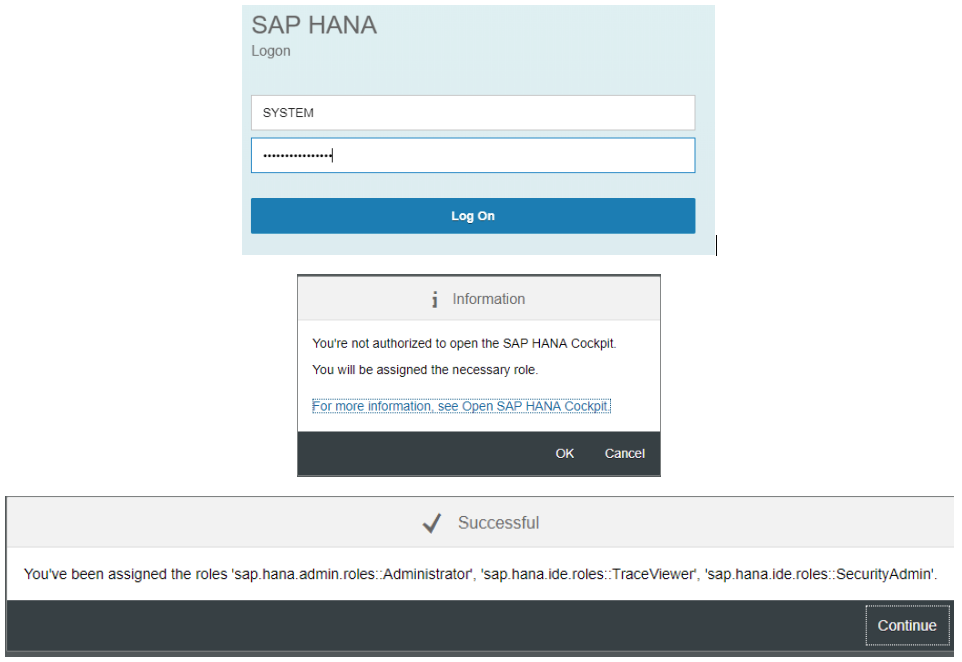Click the 'sap.hana.ide.roles::TraceViewer' role name
This screenshot has width=962, height=662.
point(590,574)
